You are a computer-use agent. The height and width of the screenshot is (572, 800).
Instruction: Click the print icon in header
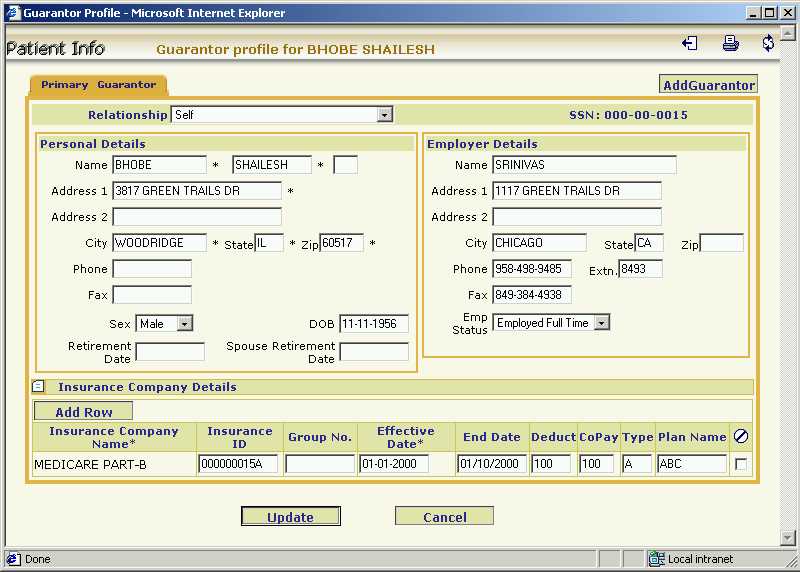(x=731, y=43)
